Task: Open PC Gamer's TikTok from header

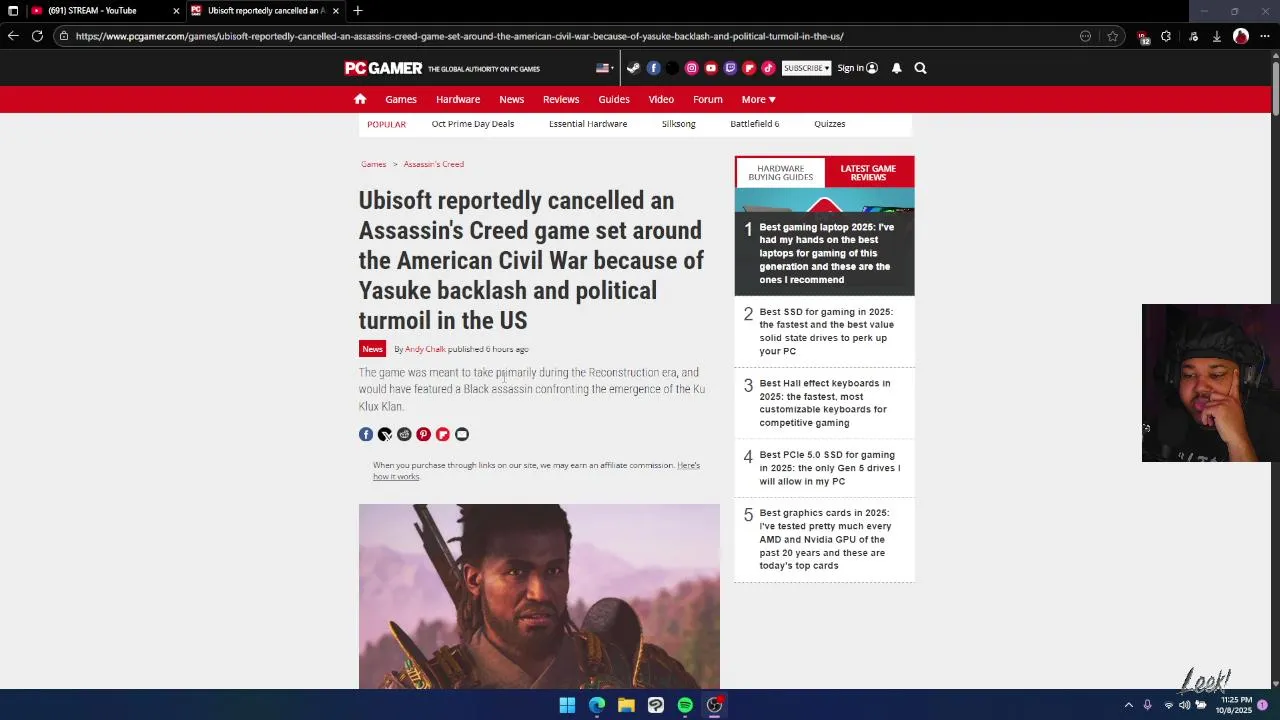Action: pos(768,68)
